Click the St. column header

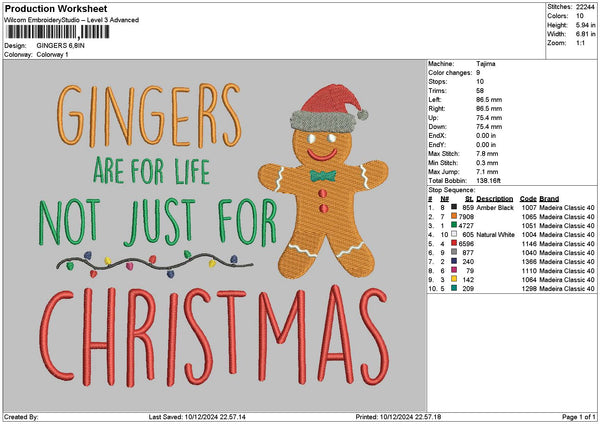pos(469,198)
